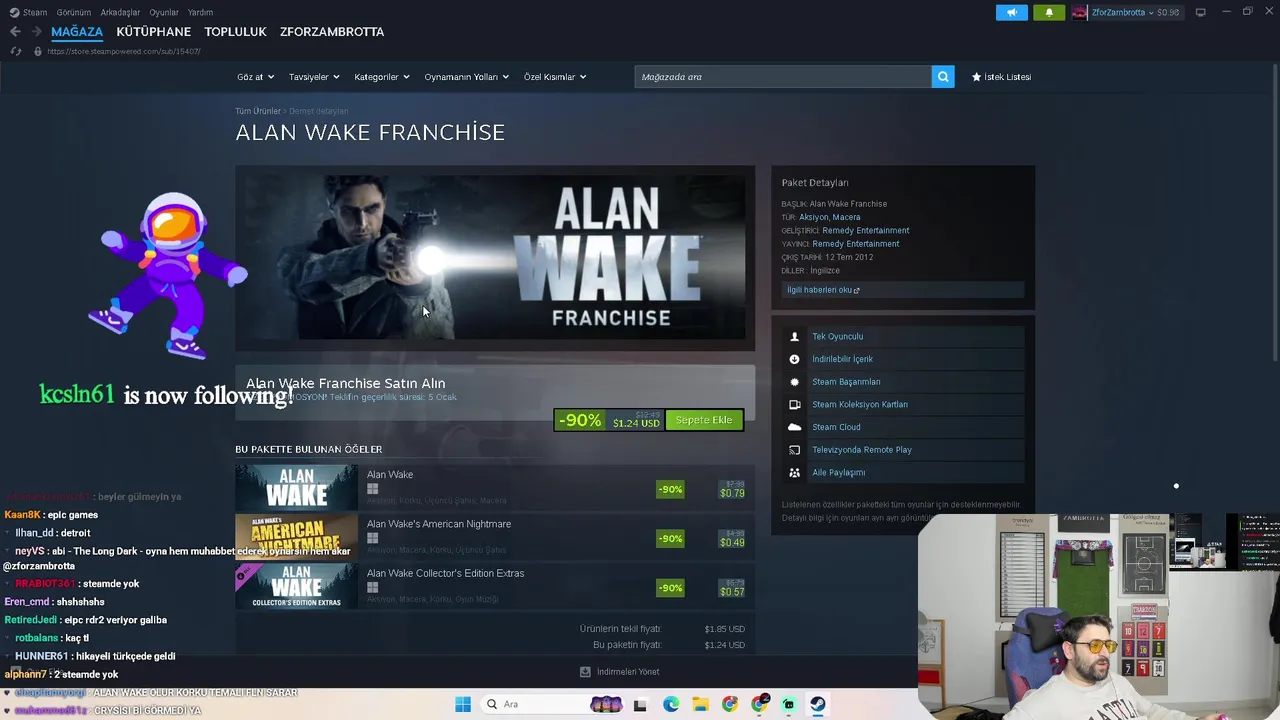Open the ZFORZAMBROTTA profile tab
This screenshot has height=720, width=1280.
click(332, 32)
